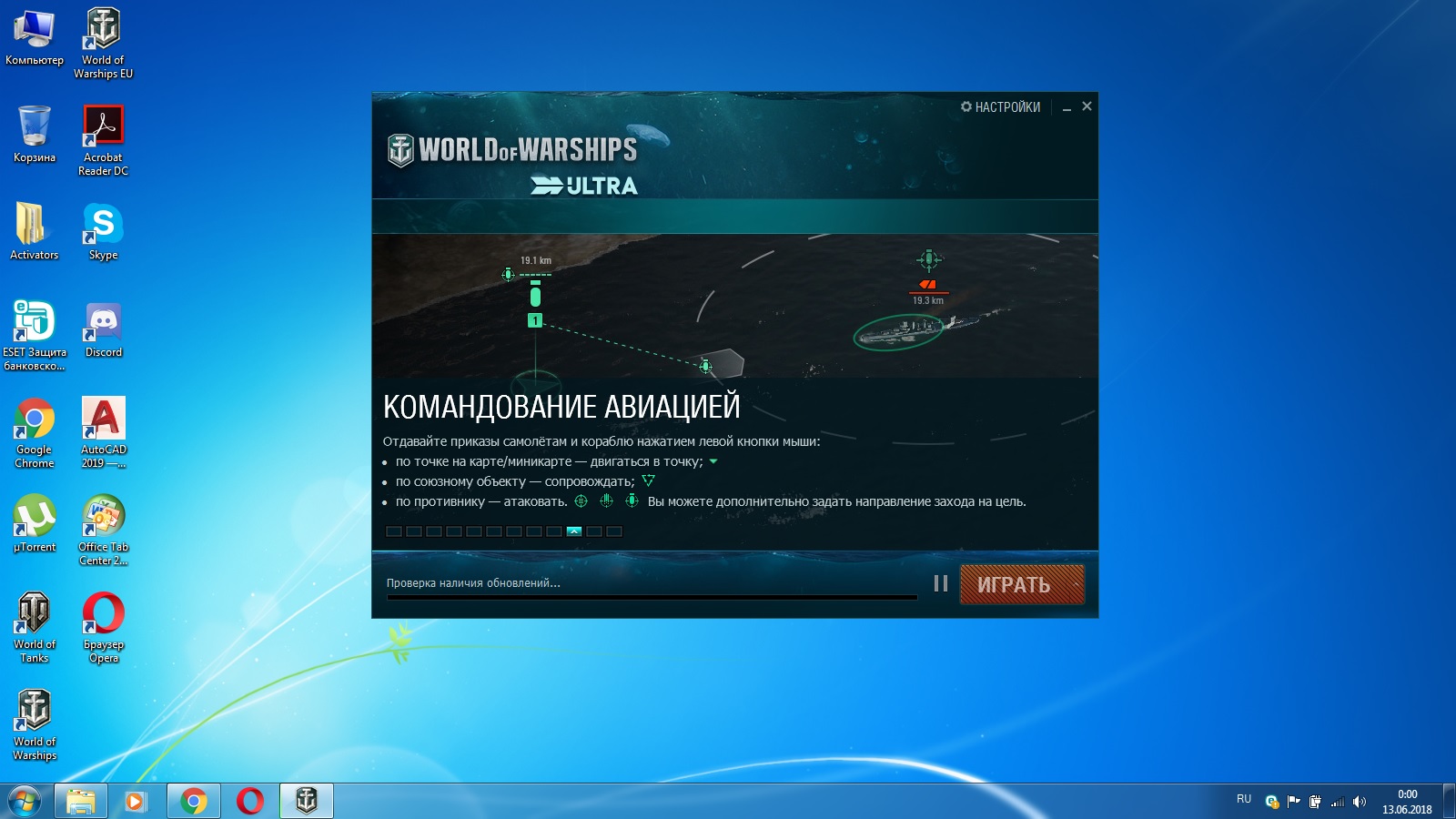Click the World of Warships taskbar button
1456x819 pixels.
pyautogui.click(x=307, y=801)
